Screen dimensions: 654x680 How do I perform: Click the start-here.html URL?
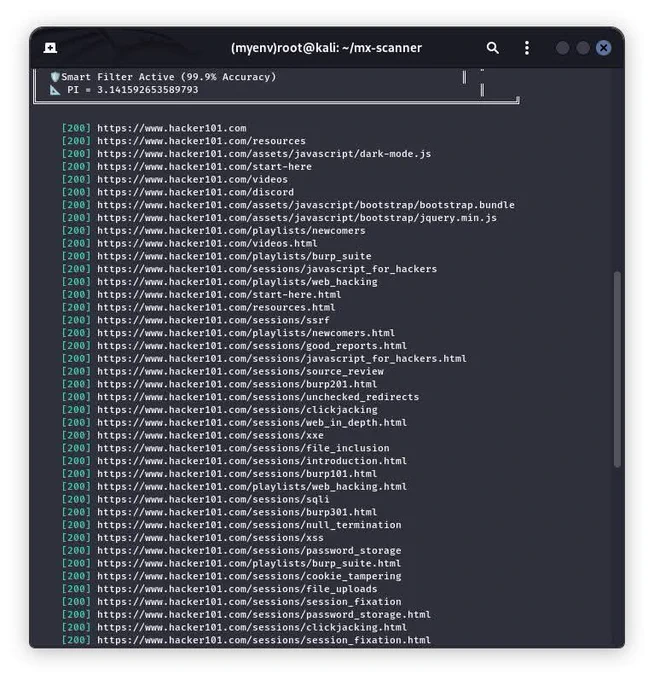coord(219,294)
